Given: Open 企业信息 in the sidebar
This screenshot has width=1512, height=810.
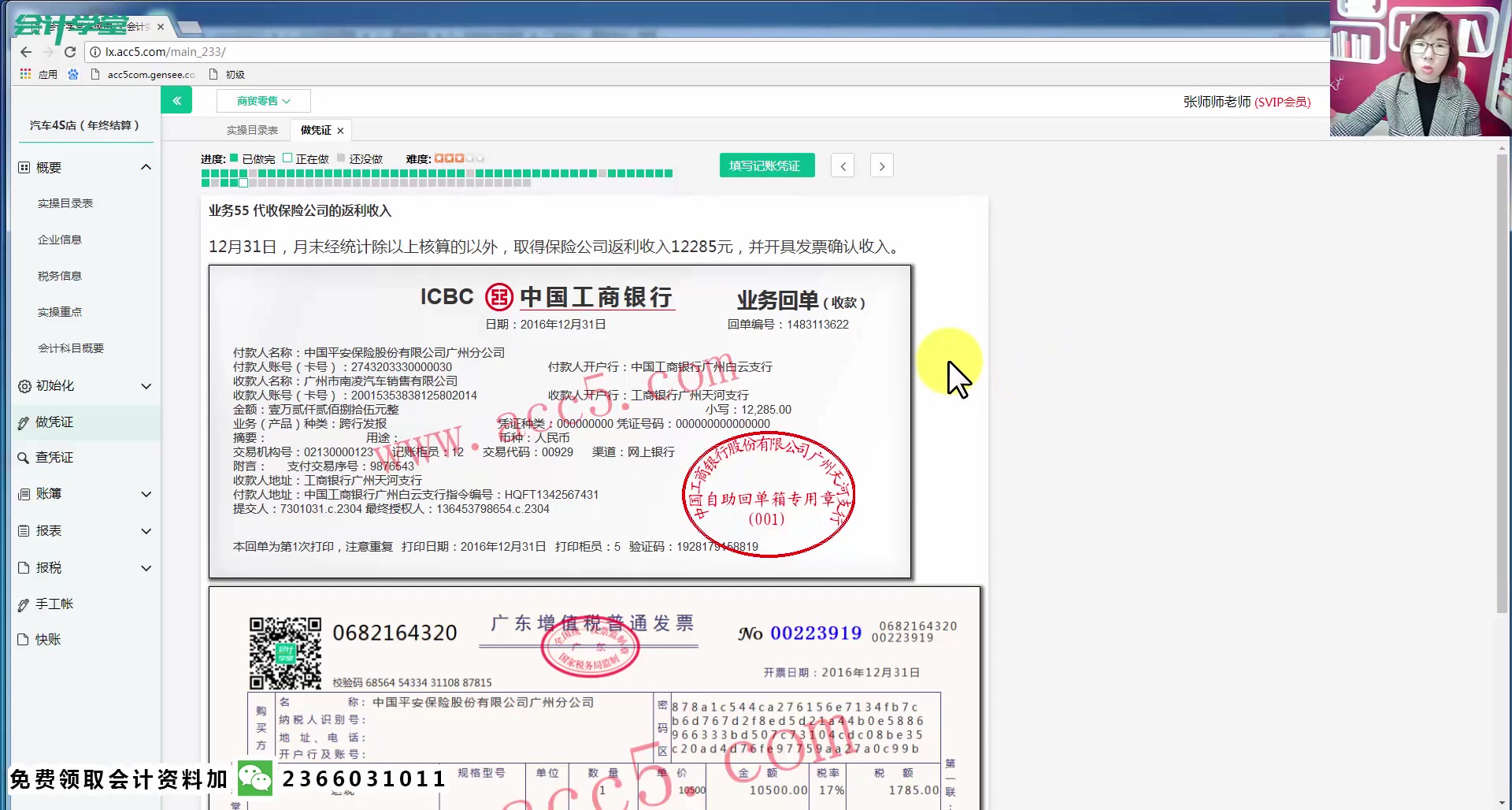Looking at the screenshot, I should (60, 240).
